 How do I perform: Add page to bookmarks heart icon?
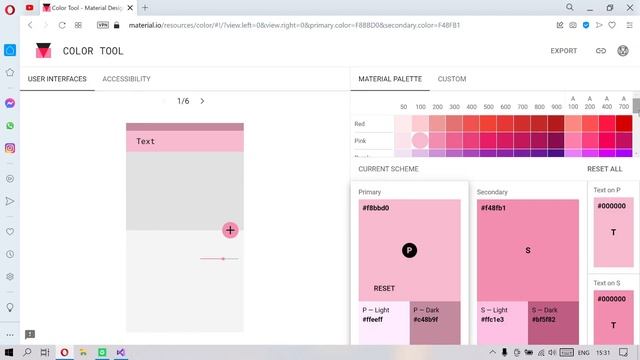tap(612, 25)
